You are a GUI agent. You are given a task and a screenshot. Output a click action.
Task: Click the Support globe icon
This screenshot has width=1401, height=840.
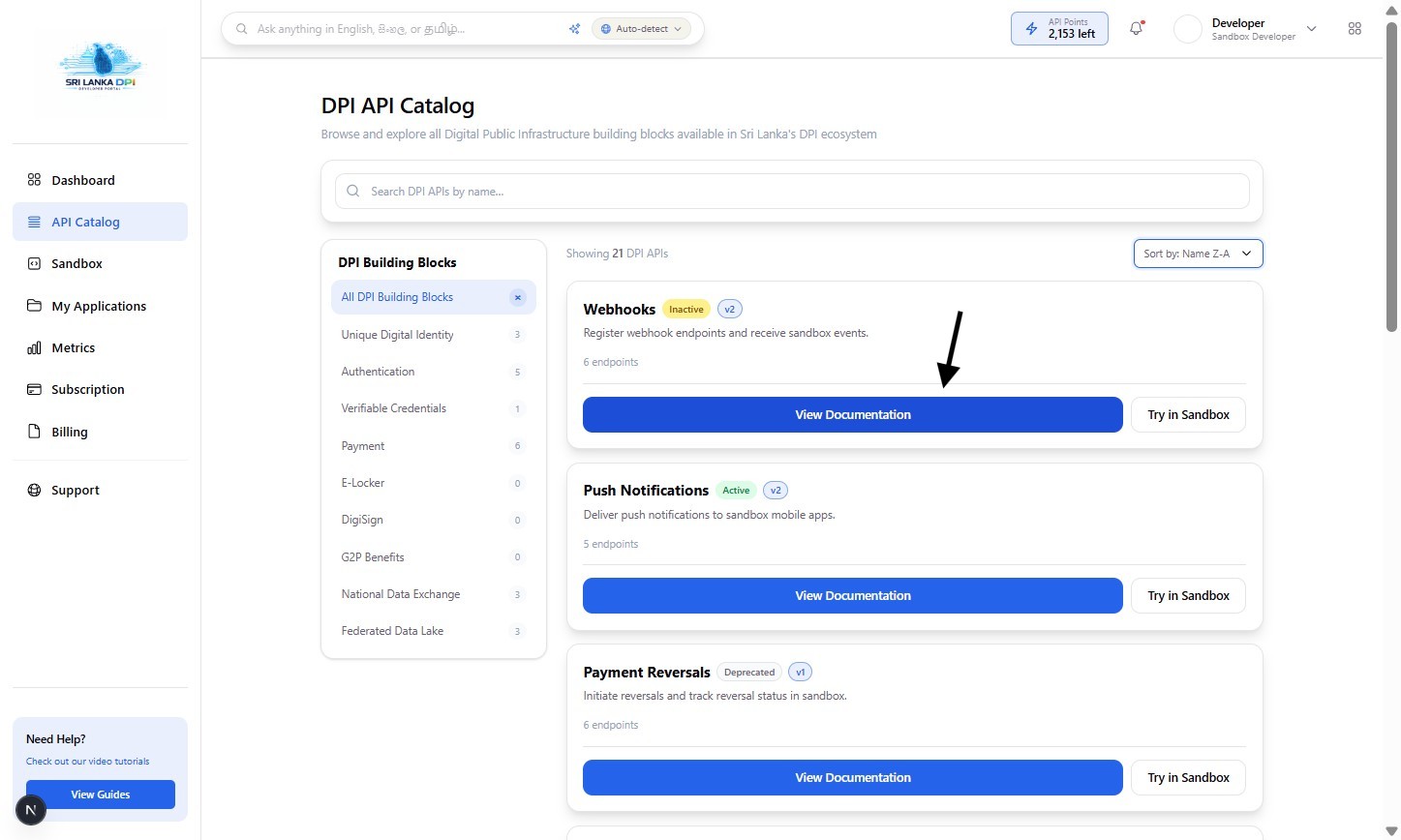pyautogui.click(x=34, y=490)
